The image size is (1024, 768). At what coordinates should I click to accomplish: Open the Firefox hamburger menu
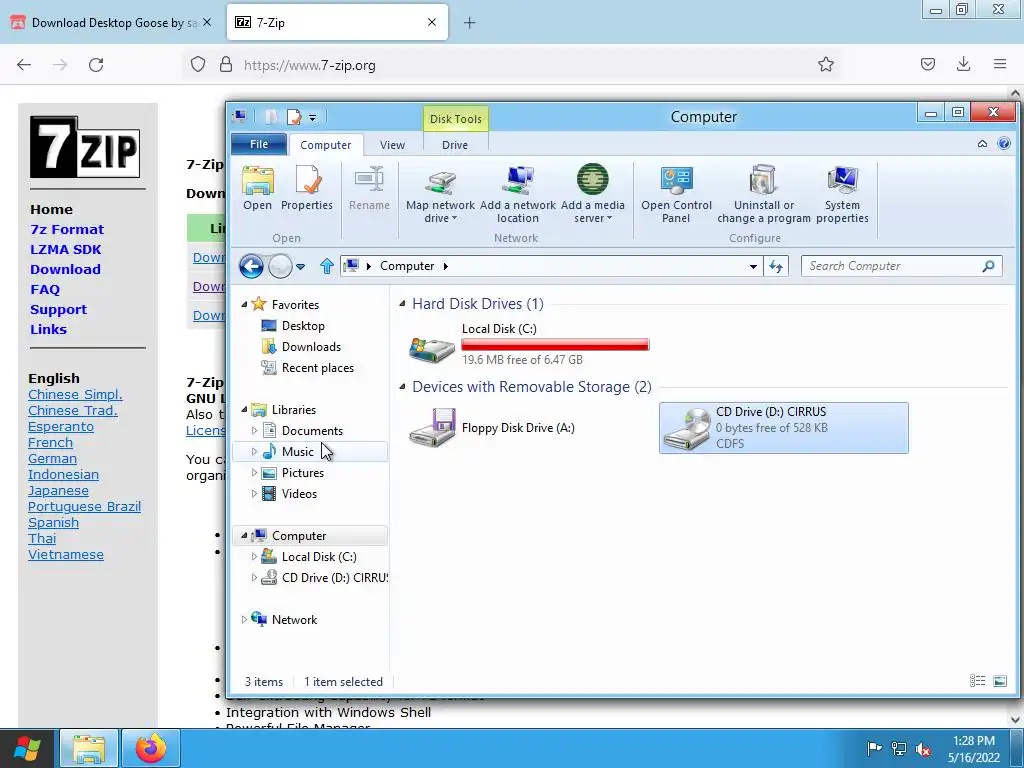pyautogui.click(x=1000, y=64)
